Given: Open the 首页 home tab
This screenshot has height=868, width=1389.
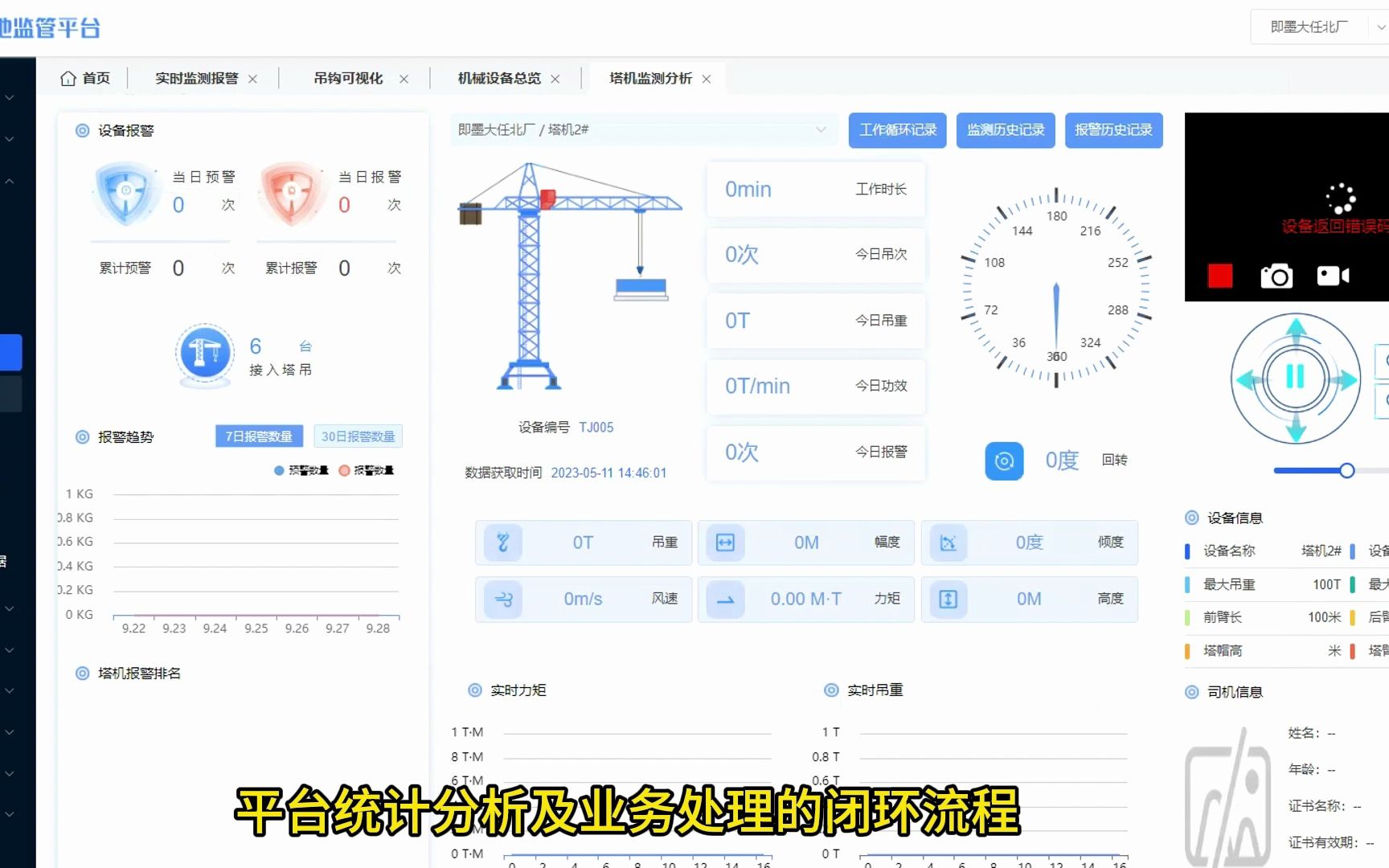Looking at the screenshot, I should 85,78.
